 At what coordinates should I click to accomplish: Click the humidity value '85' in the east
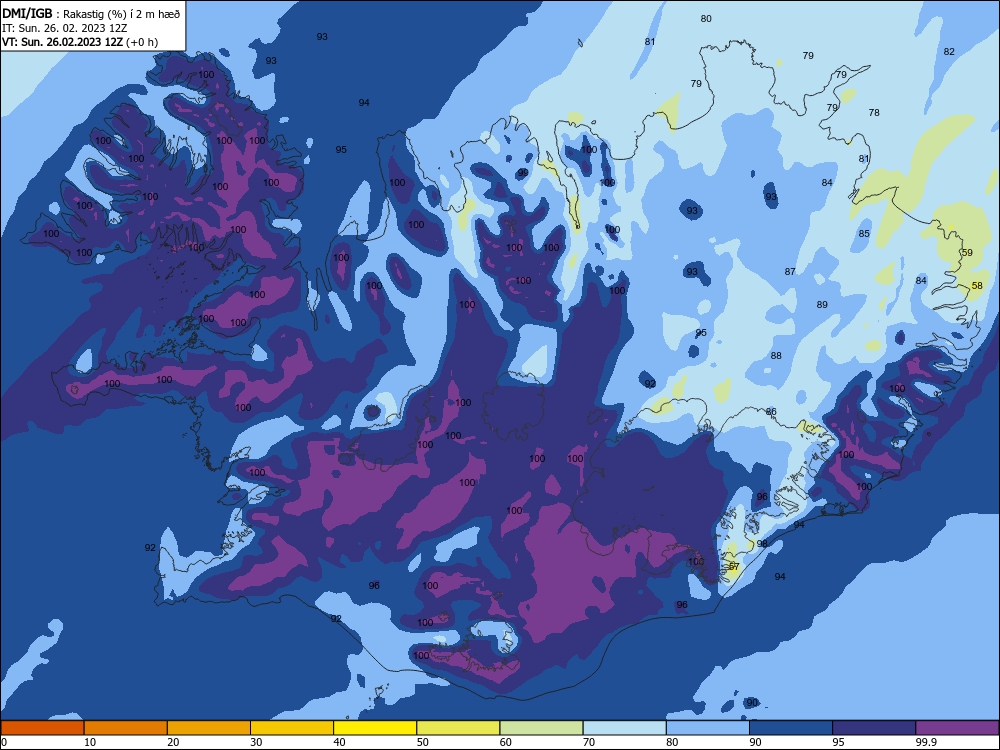point(864,233)
